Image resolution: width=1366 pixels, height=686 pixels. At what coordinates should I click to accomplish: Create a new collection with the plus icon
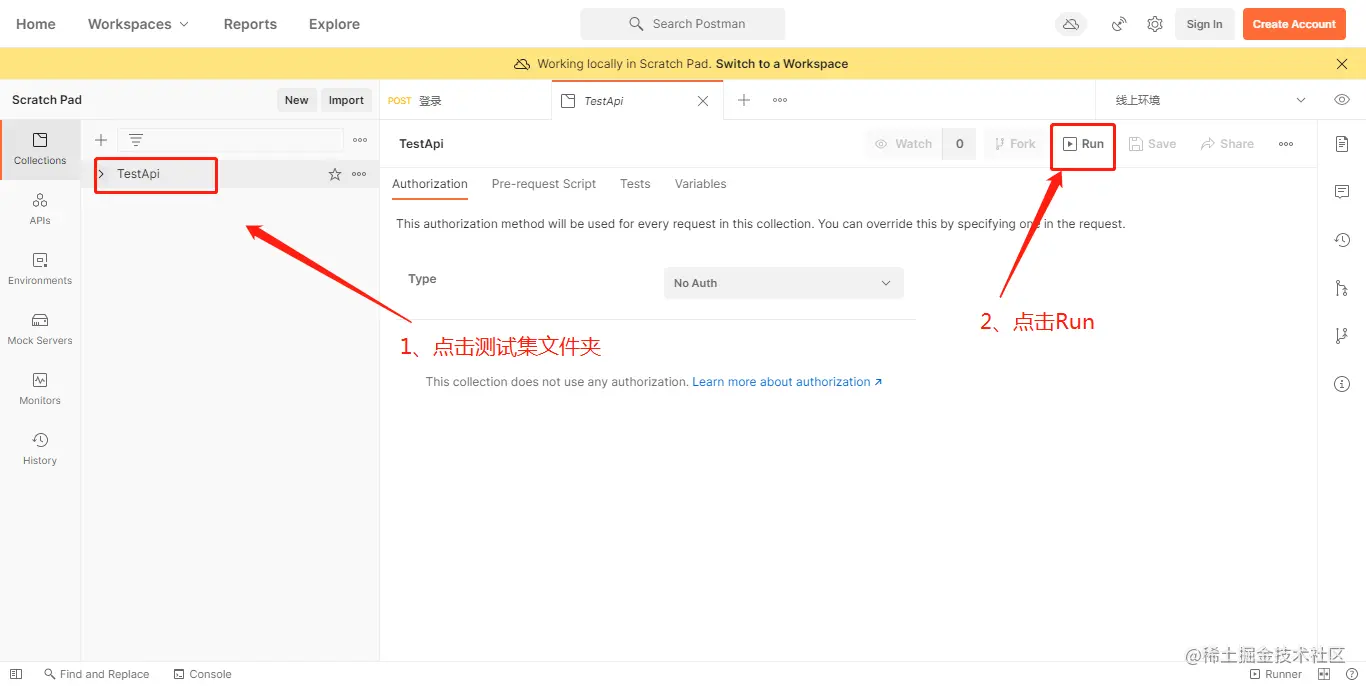(101, 140)
